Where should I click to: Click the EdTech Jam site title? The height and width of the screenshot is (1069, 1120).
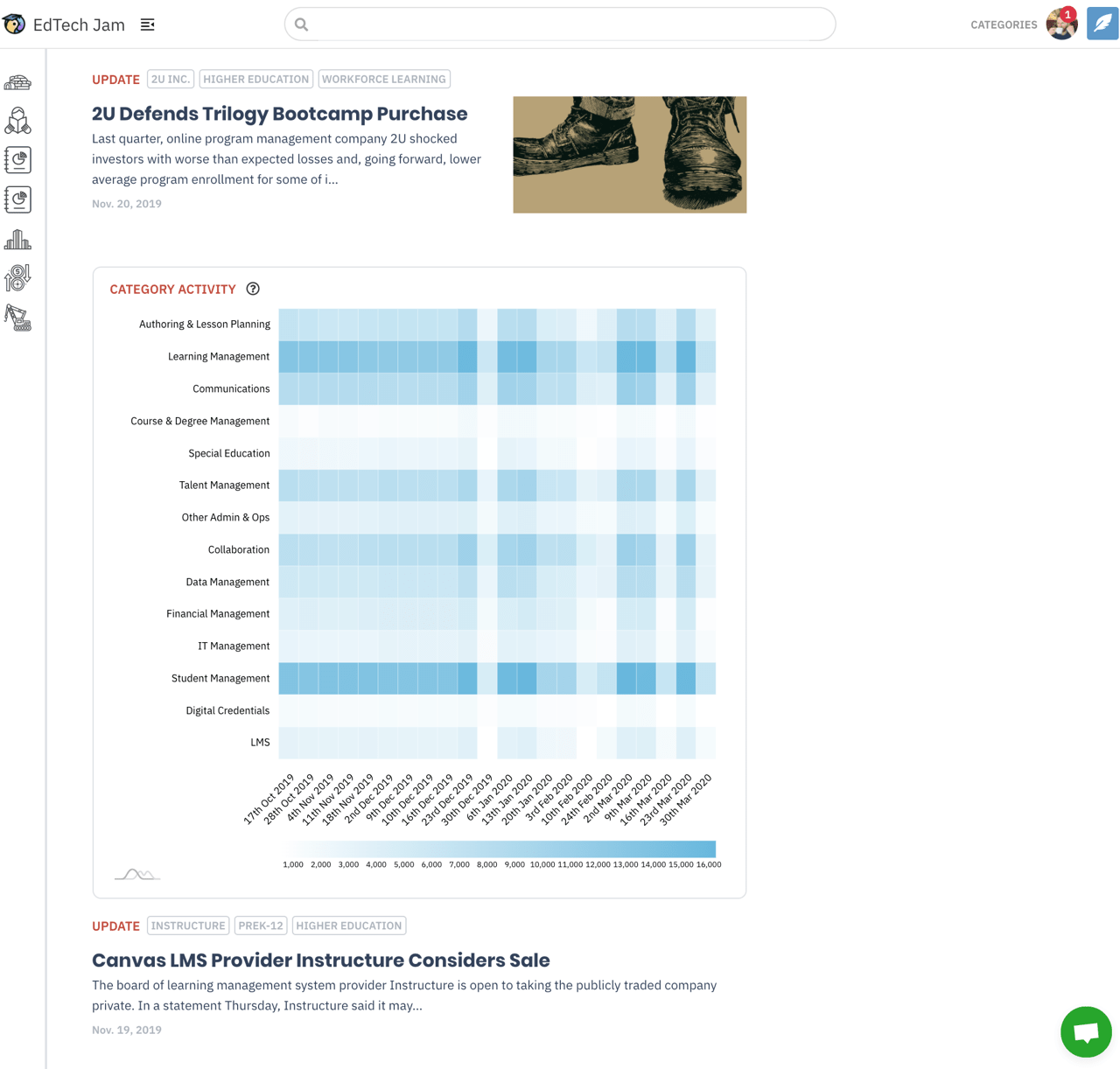point(79,24)
